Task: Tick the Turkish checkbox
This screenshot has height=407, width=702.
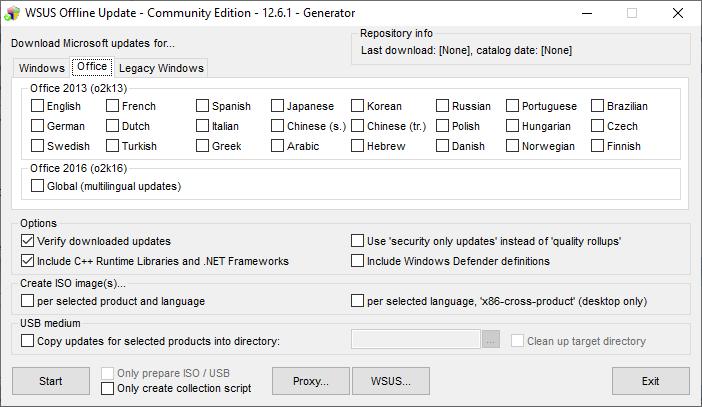Action: click(x=112, y=146)
